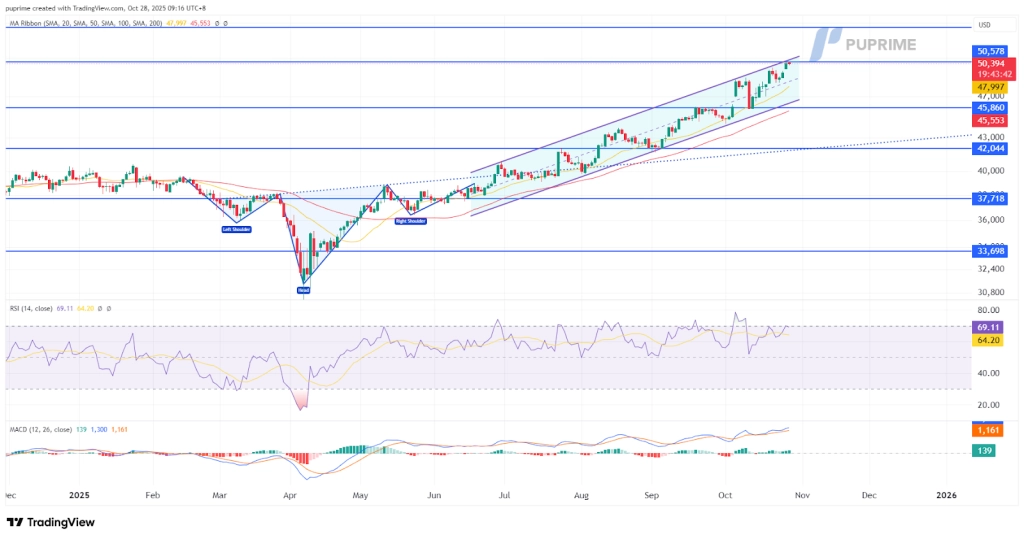Viewport: 1024px width, 539px height.
Task: Click the Jul label on time axis
Action: [x=505, y=495]
